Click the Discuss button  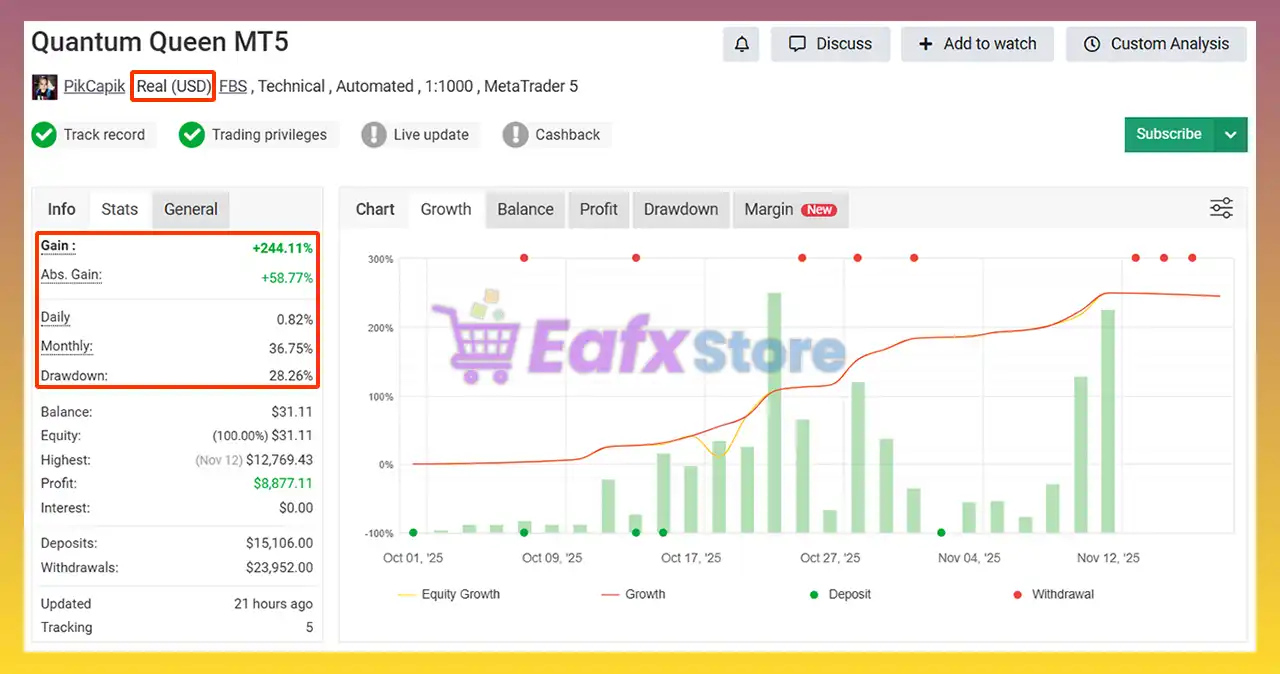point(830,44)
